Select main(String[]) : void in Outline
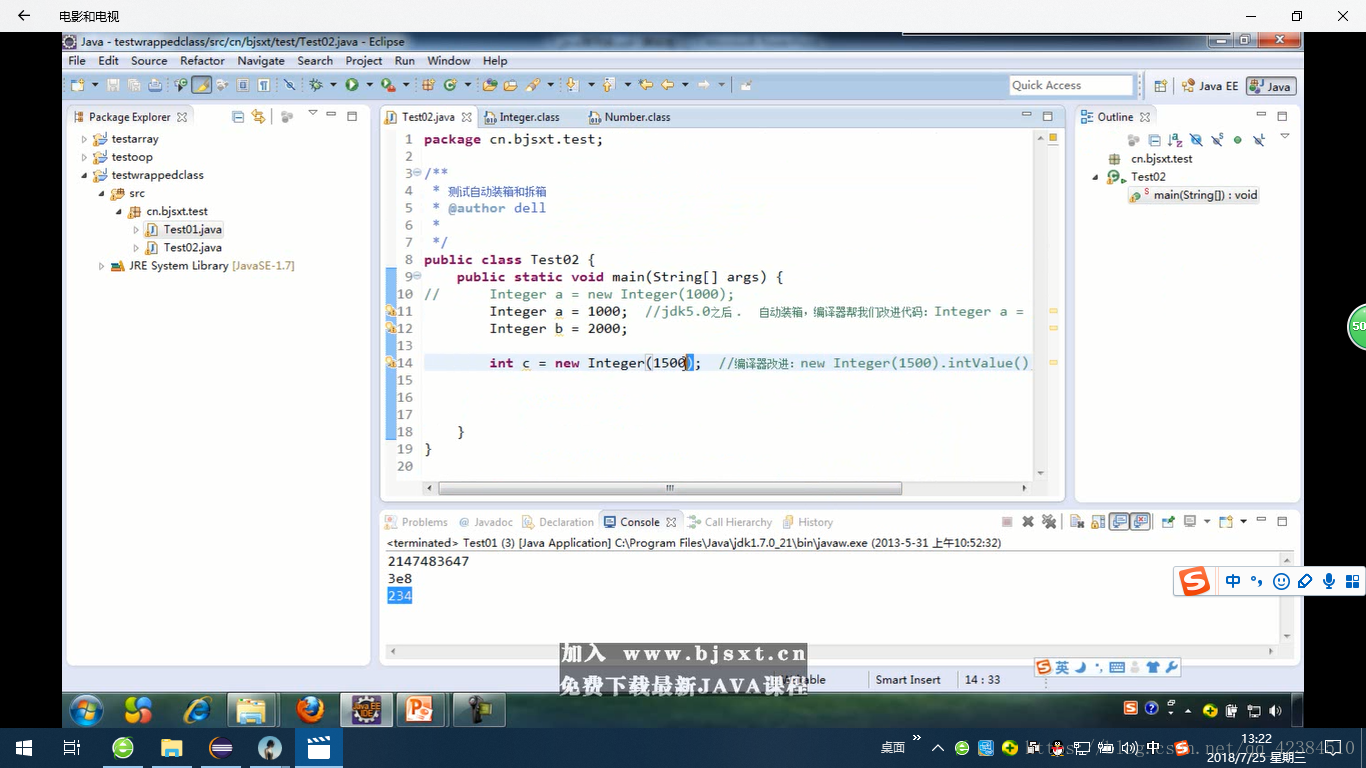The width and height of the screenshot is (1366, 768). pos(1194,195)
